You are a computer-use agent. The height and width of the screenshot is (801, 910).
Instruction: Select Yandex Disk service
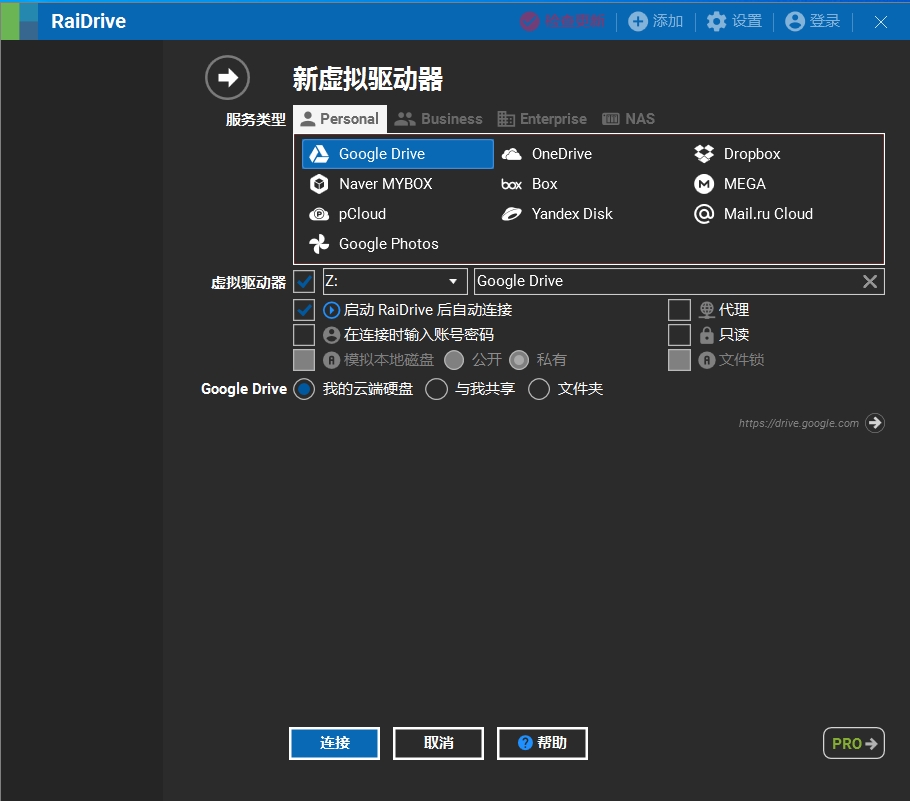click(x=557, y=214)
